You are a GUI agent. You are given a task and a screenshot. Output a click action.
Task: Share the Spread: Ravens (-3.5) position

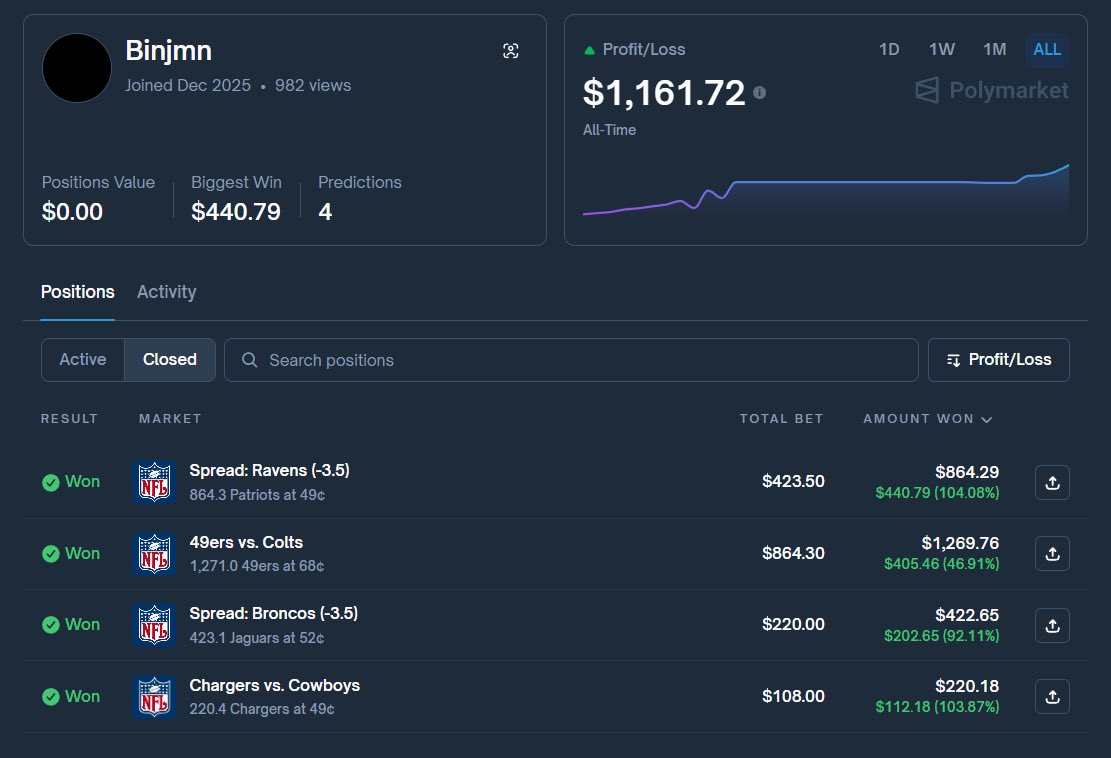[x=1052, y=482]
